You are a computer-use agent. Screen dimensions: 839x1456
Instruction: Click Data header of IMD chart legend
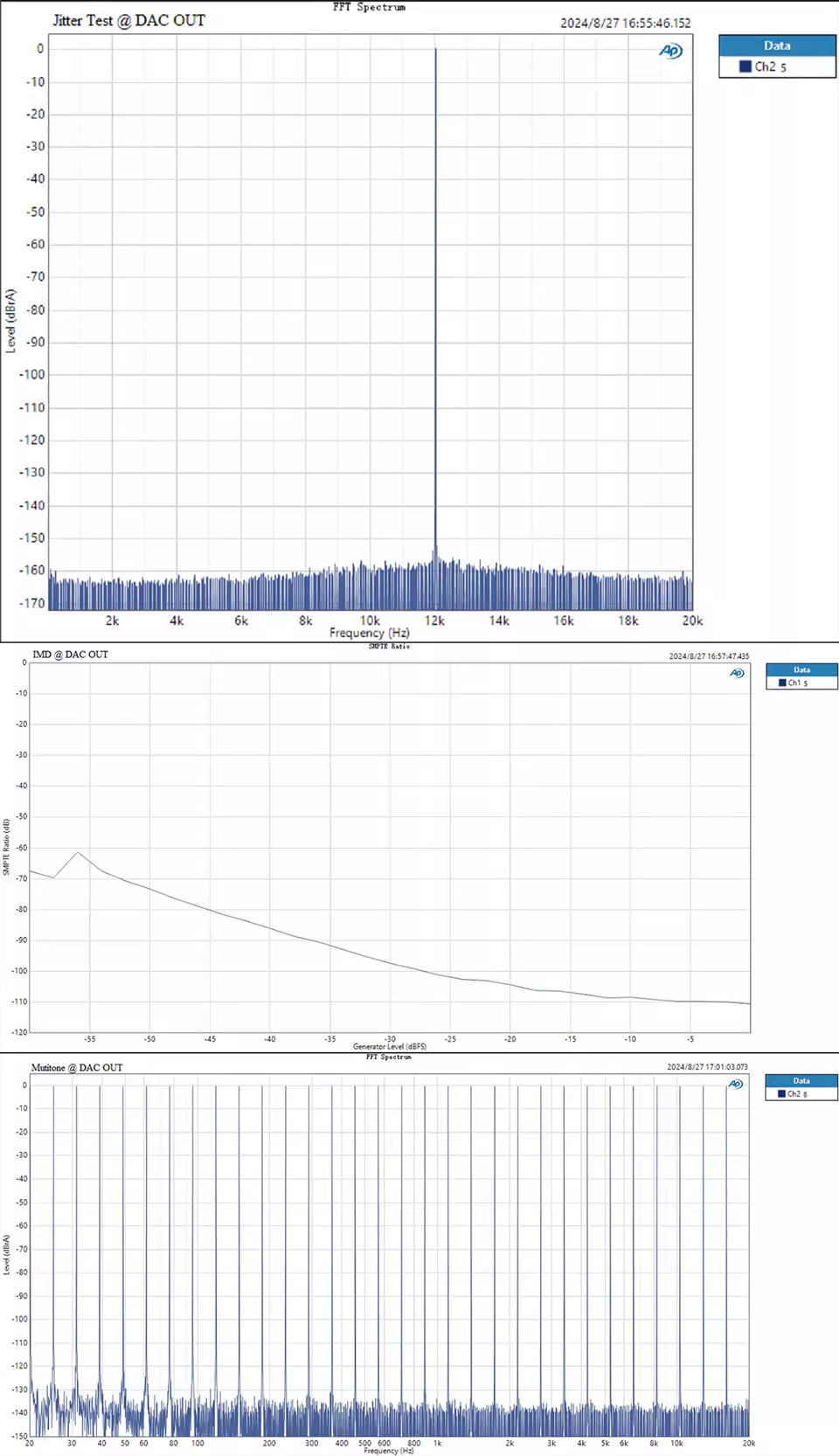click(x=801, y=669)
